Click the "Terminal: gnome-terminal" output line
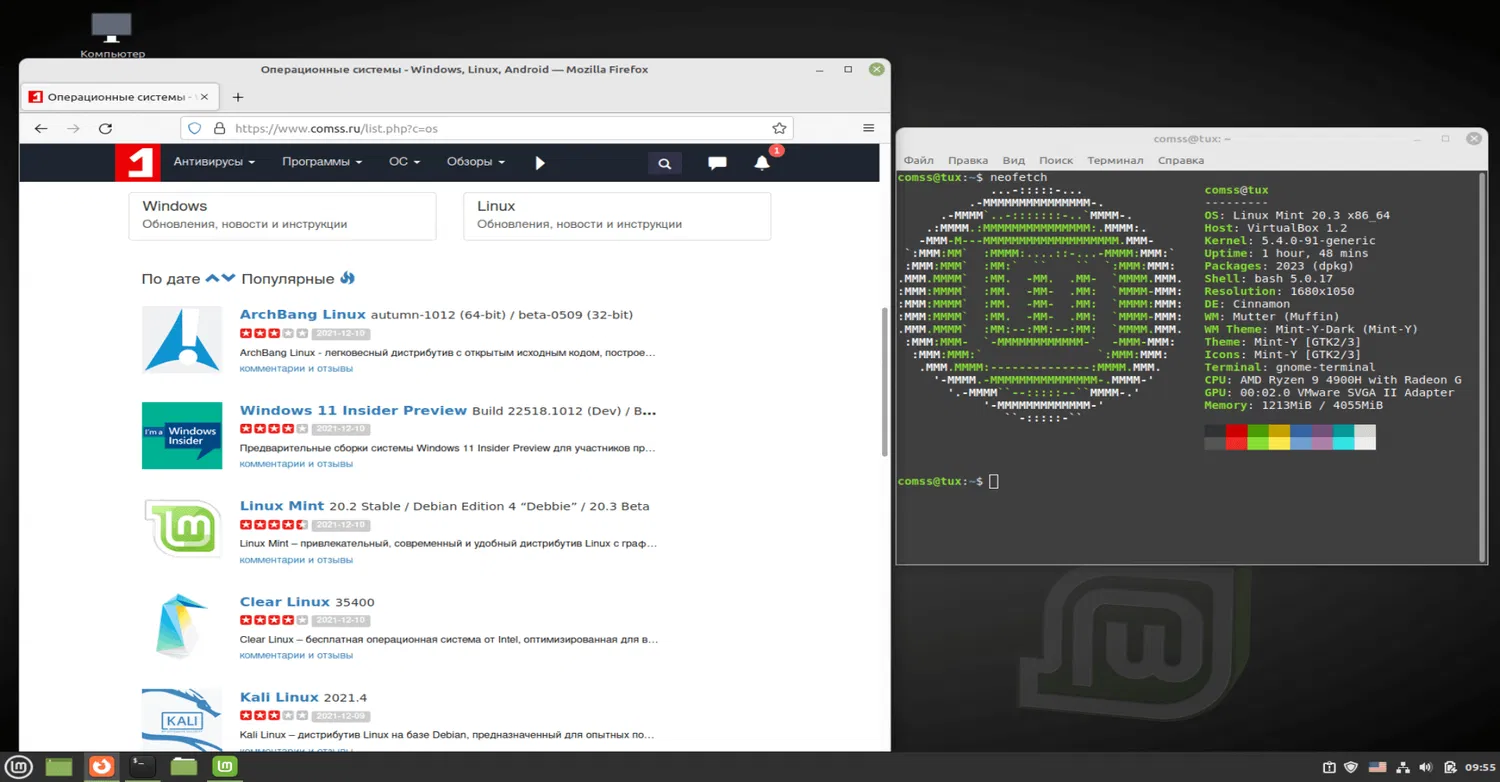 click(1290, 367)
